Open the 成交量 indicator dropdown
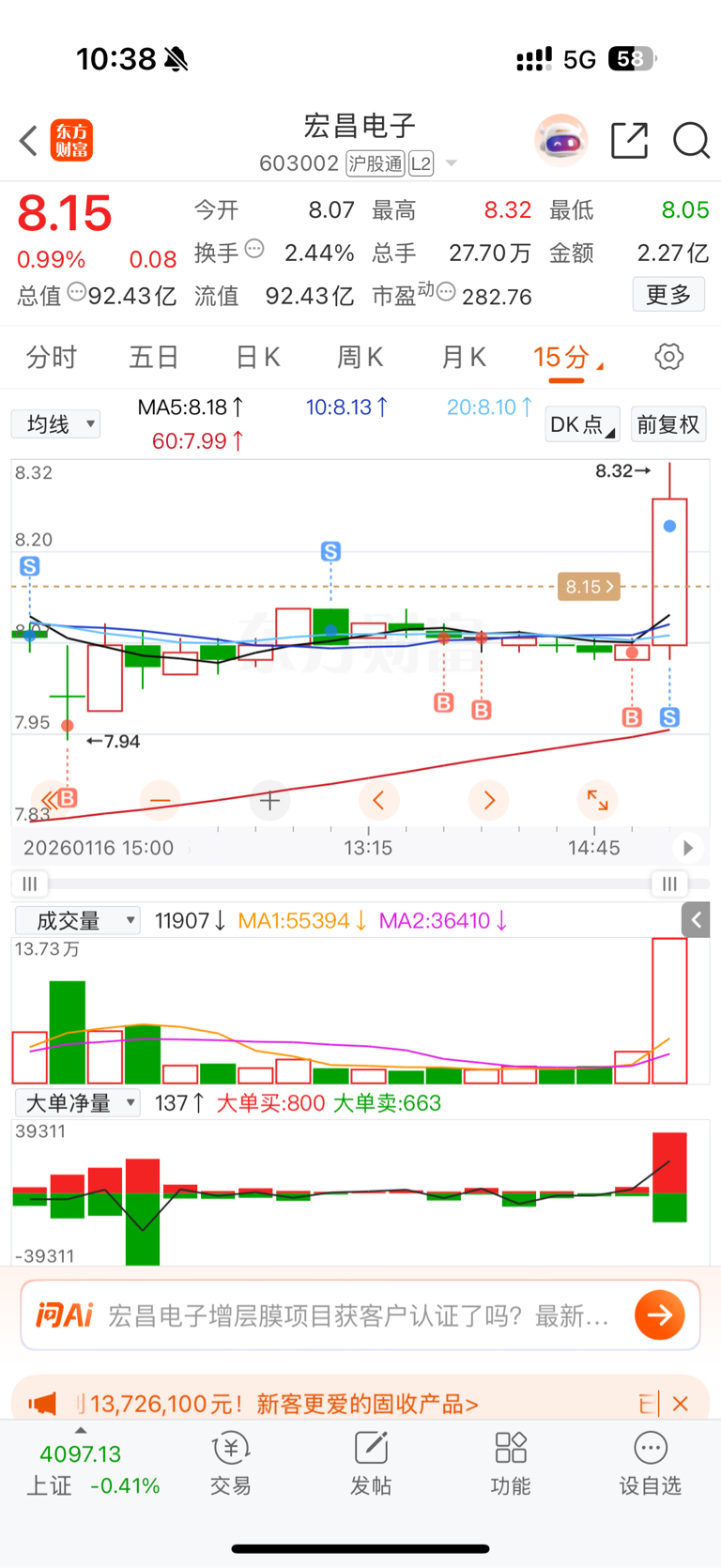 point(77,921)
